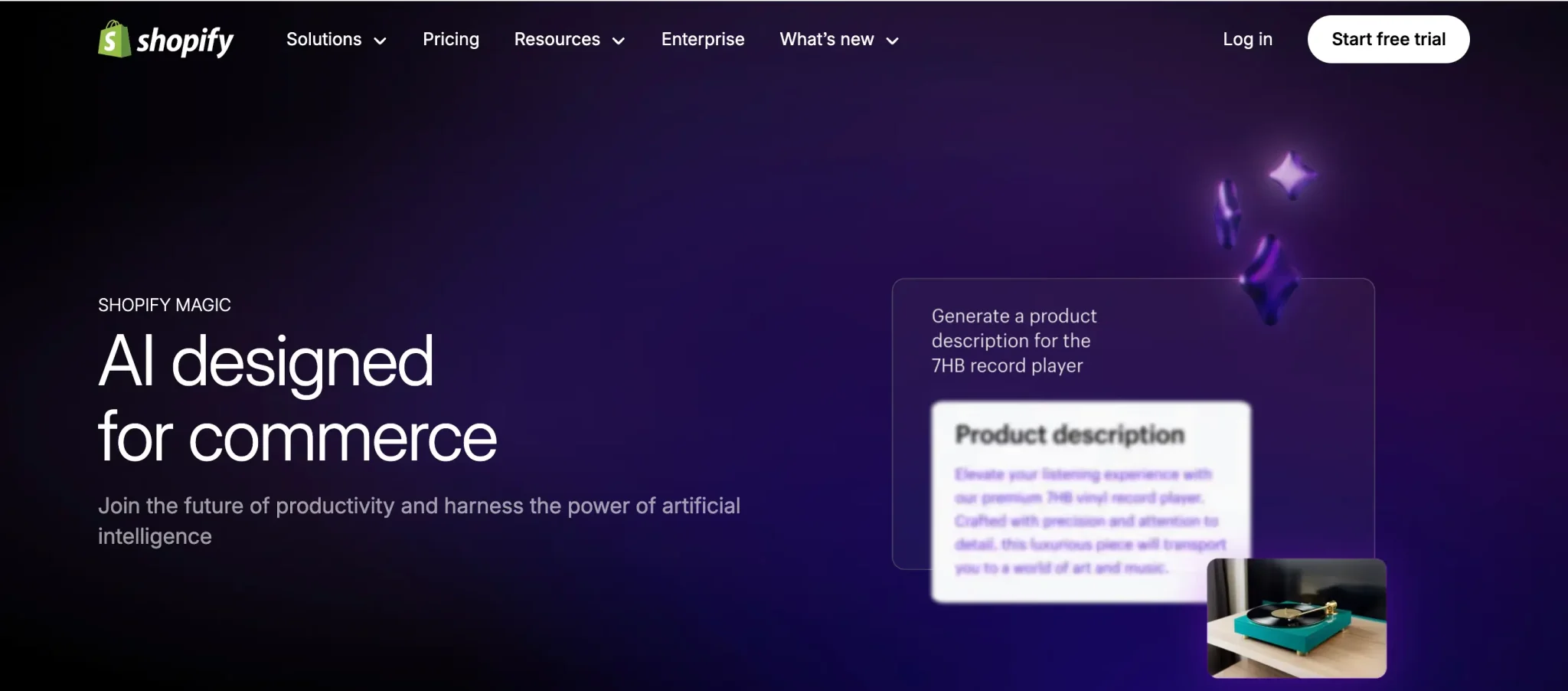Image resolution: width=1568 pixels, height=691 pixels.
Task: Expand the chevron beside Resources
Action: [619, 41]
